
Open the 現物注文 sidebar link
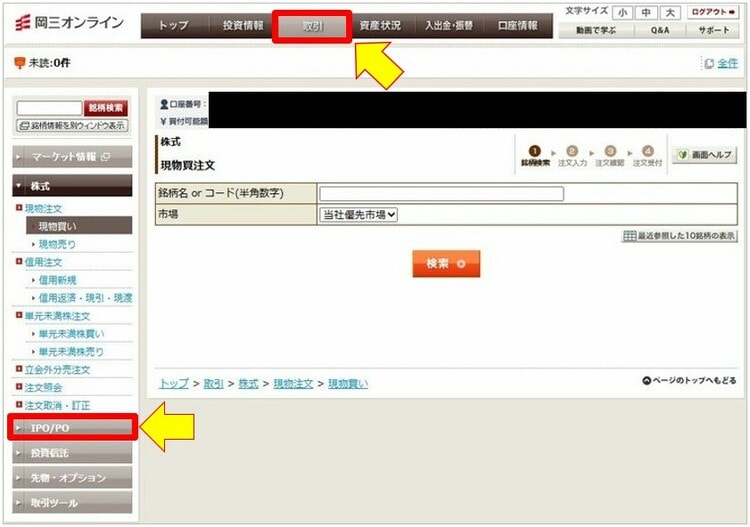(43, 209)
